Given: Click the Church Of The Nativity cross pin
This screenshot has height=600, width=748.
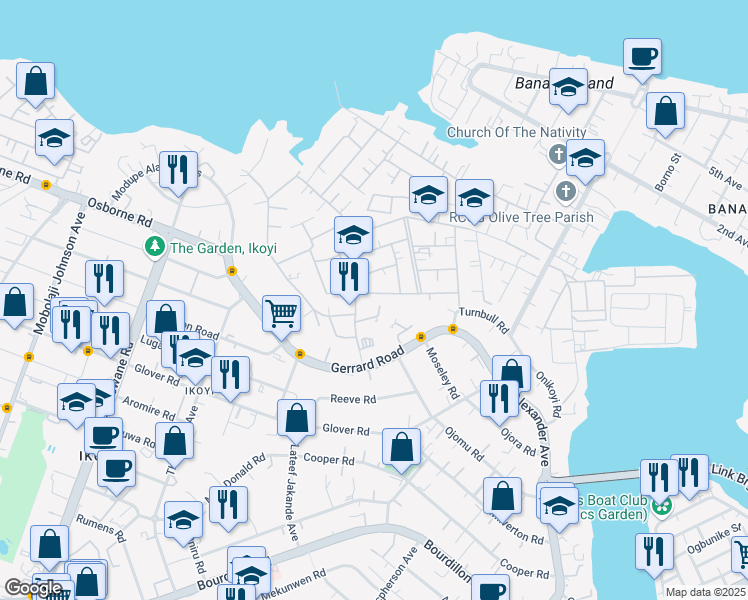Looking at the screenshot, I should pos(557,156).
